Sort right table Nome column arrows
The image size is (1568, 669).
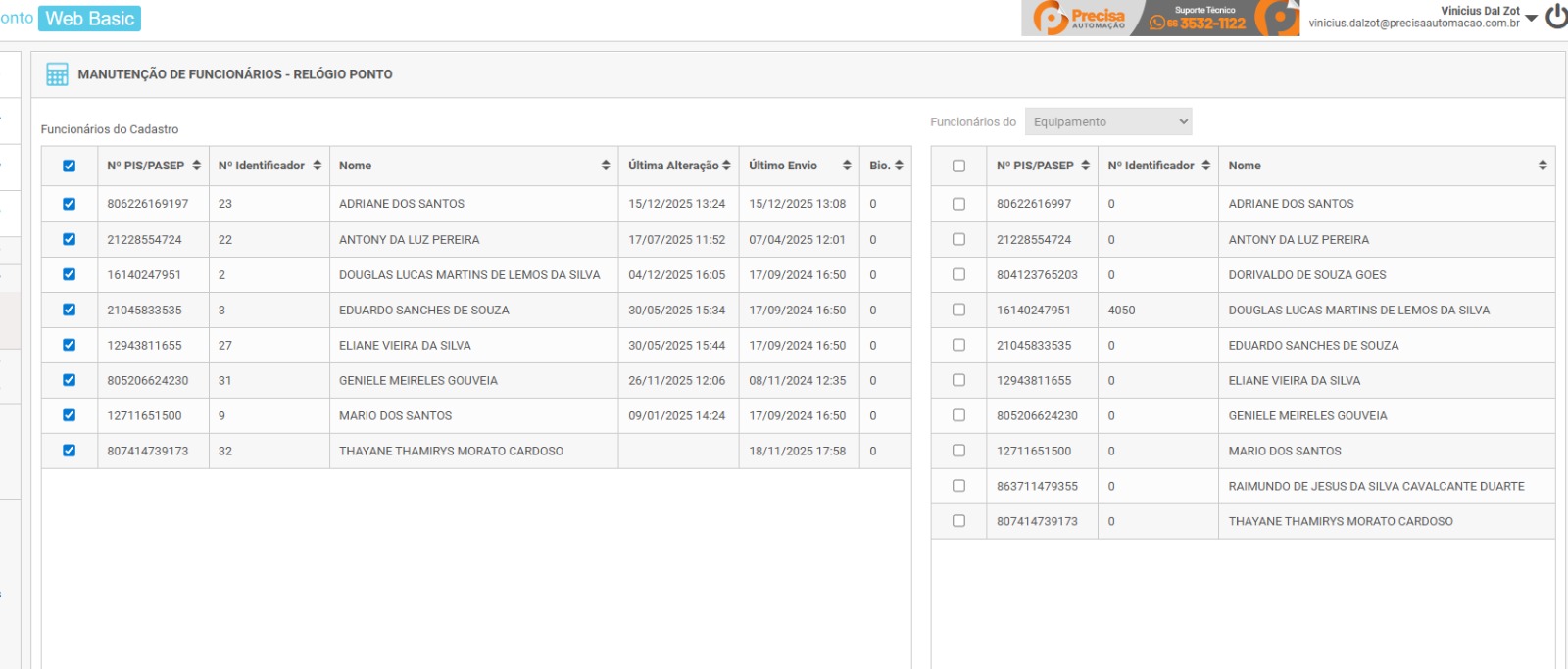tap(1543, 166)
